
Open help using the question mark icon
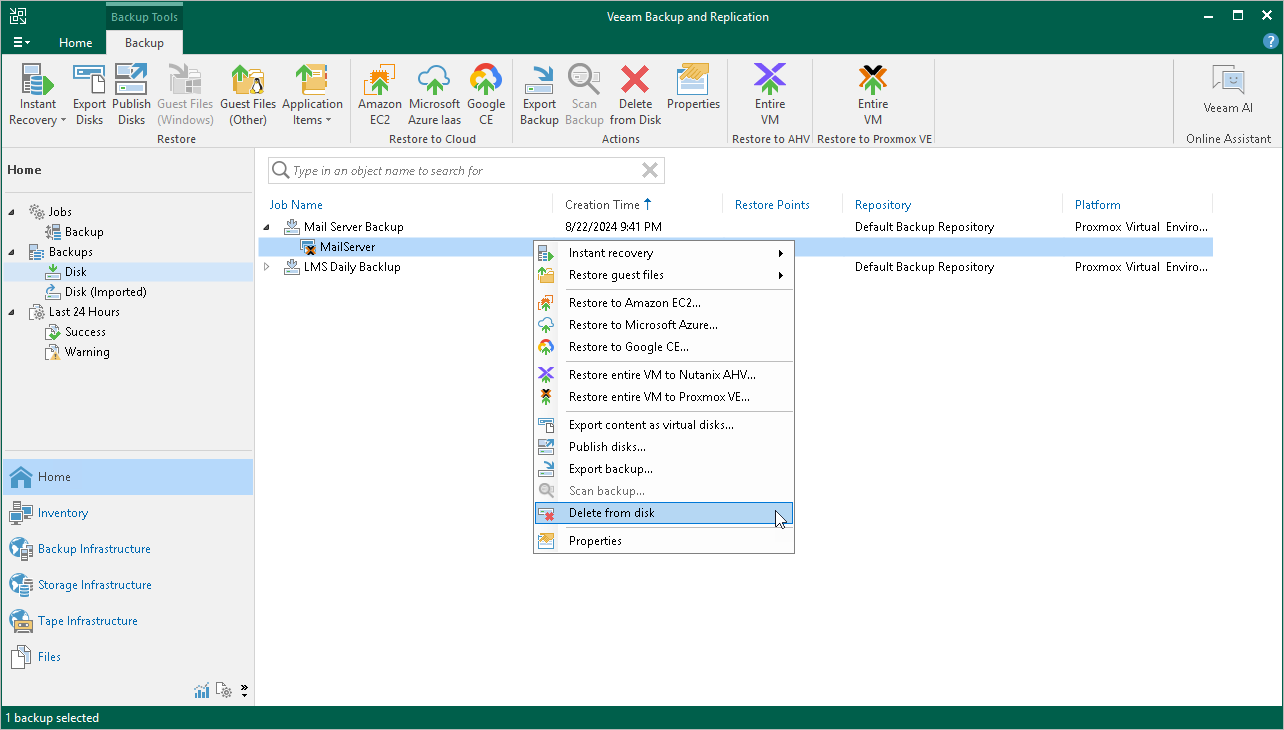(x=1270, y=42)
